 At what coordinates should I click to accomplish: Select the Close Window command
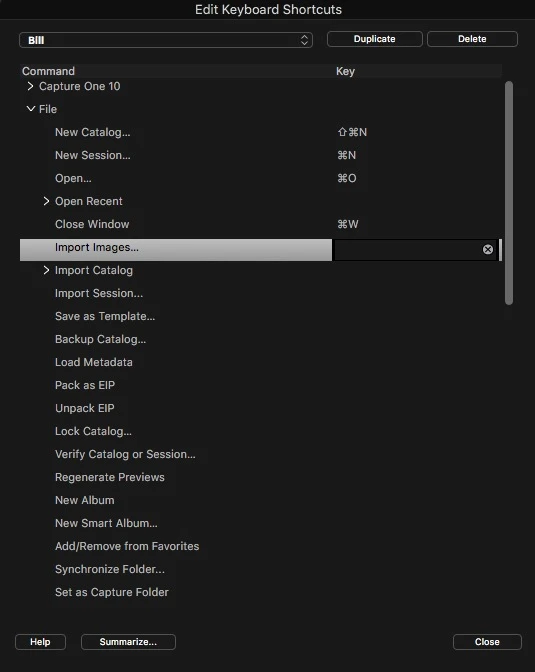click(92, 224)
